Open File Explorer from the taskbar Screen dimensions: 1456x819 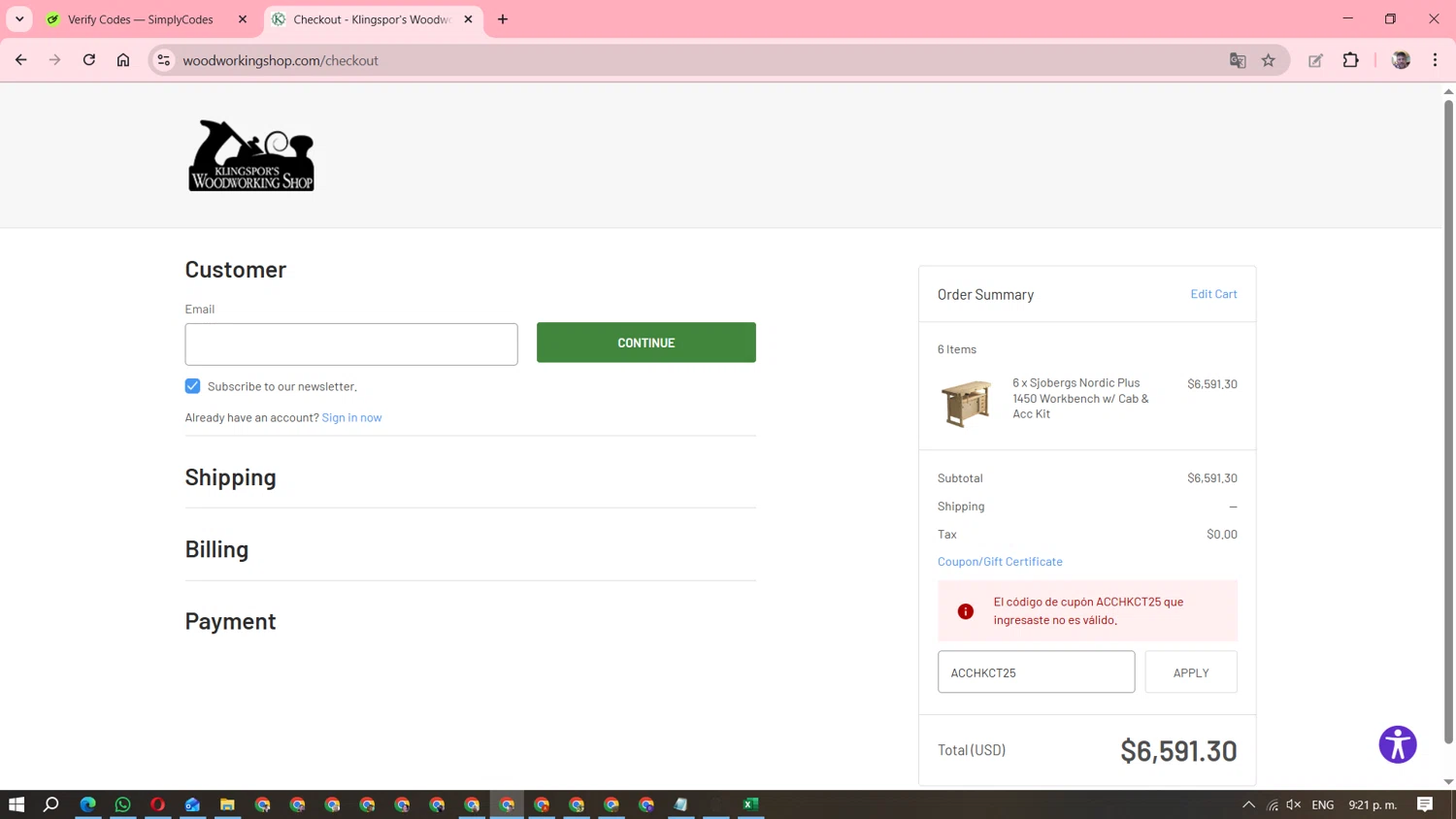point(228,804)
